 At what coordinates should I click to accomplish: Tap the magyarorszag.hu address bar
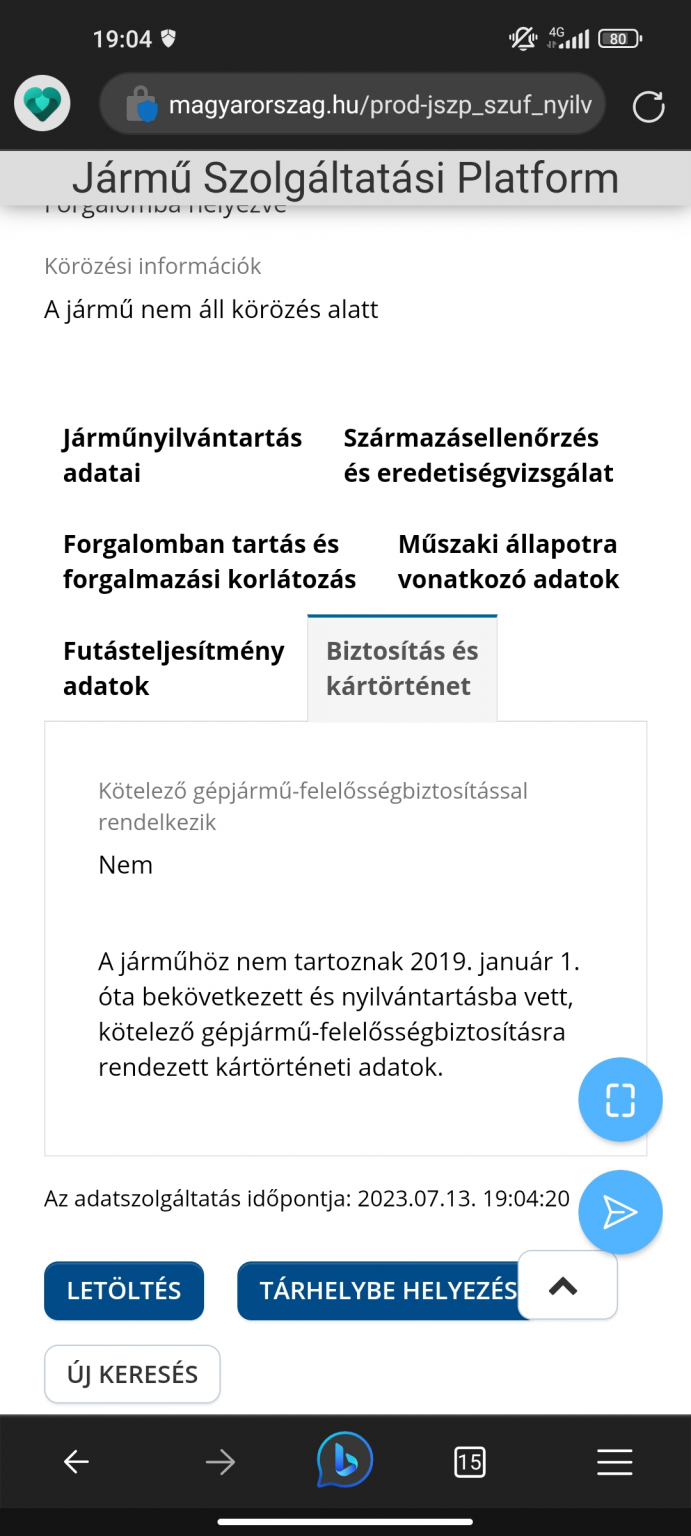(x=380, y=105)
